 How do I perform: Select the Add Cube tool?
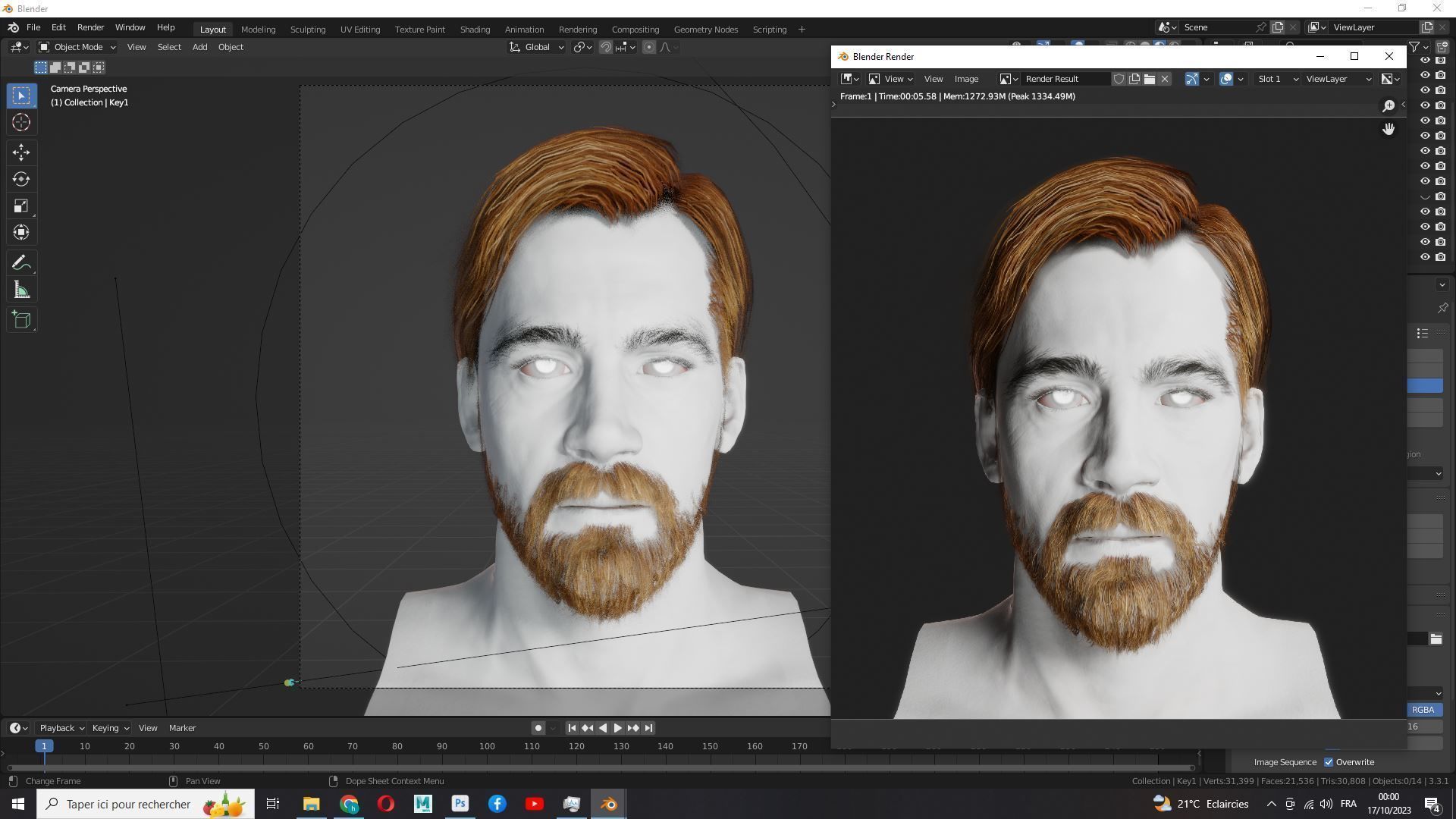21,320
